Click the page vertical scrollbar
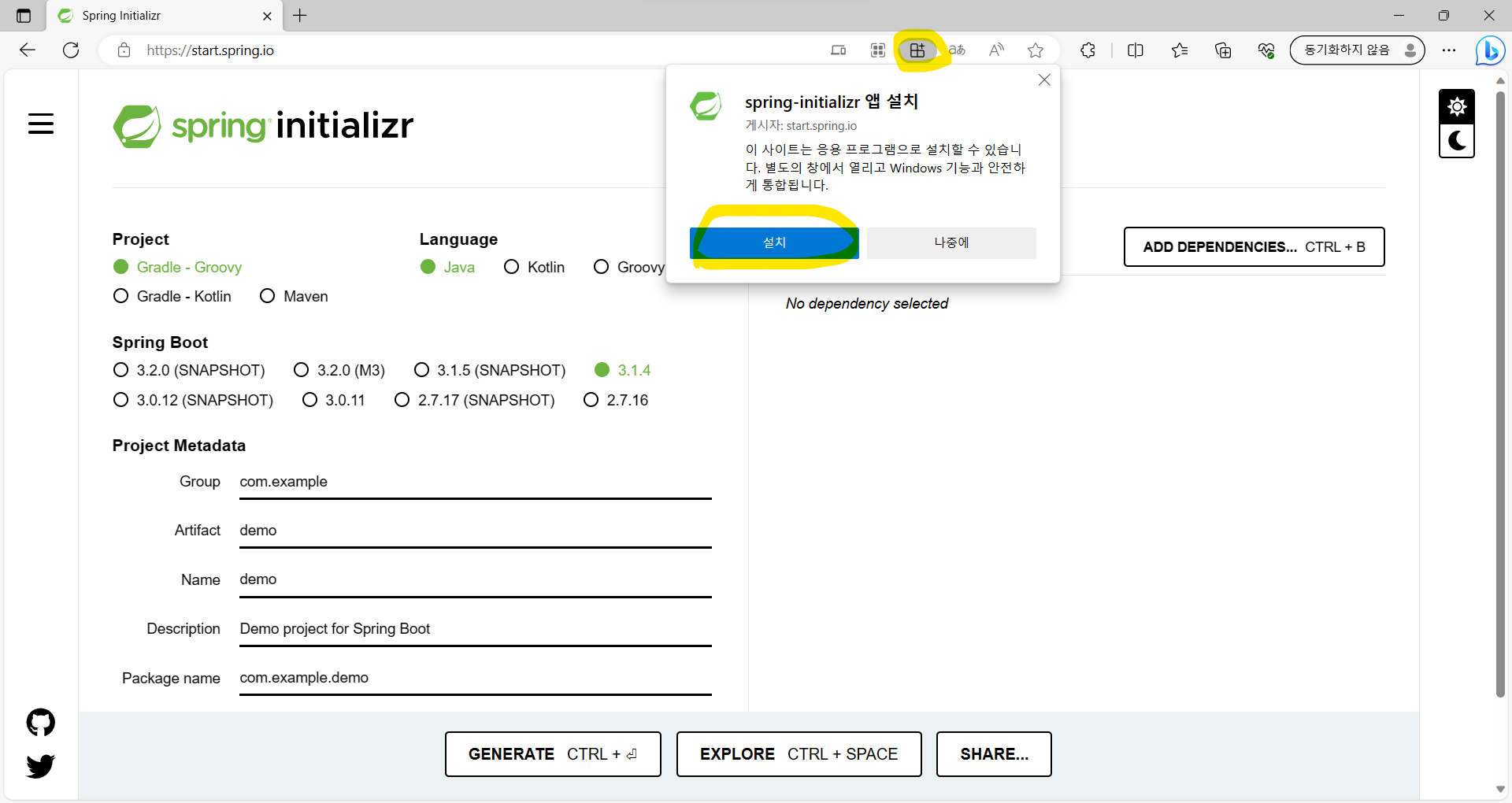This screenshot has height=803, width=1512. (x=1500, y=394)
